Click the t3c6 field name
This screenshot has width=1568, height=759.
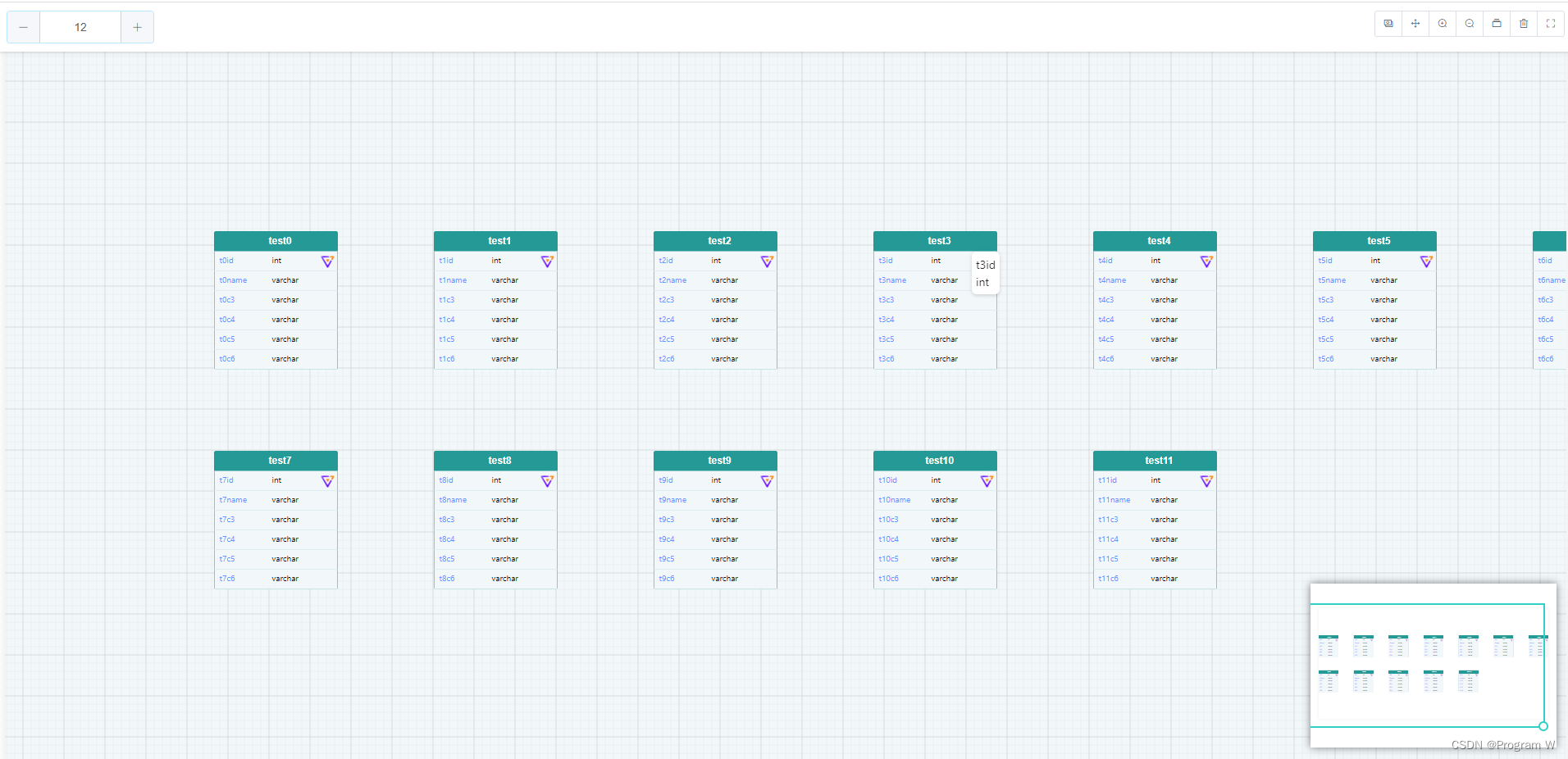click(887, 359)
